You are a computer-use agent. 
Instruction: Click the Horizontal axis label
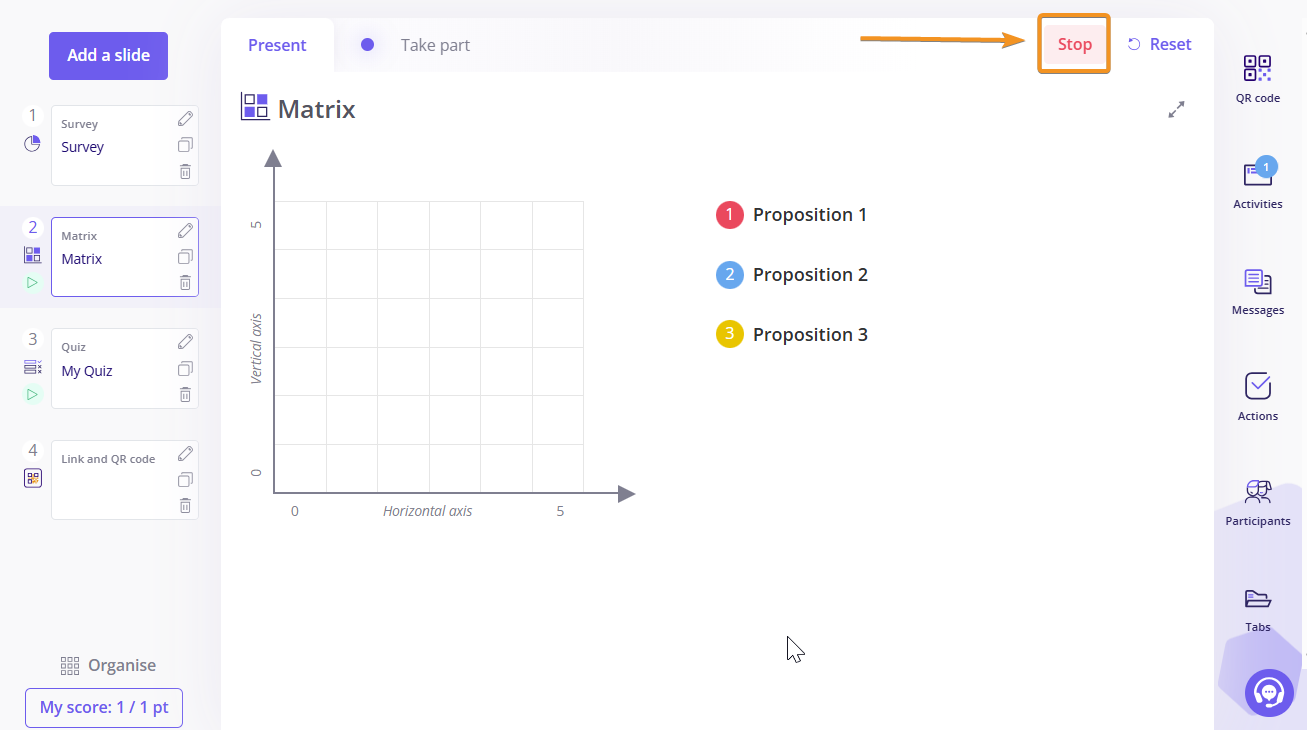click(427, 511)
